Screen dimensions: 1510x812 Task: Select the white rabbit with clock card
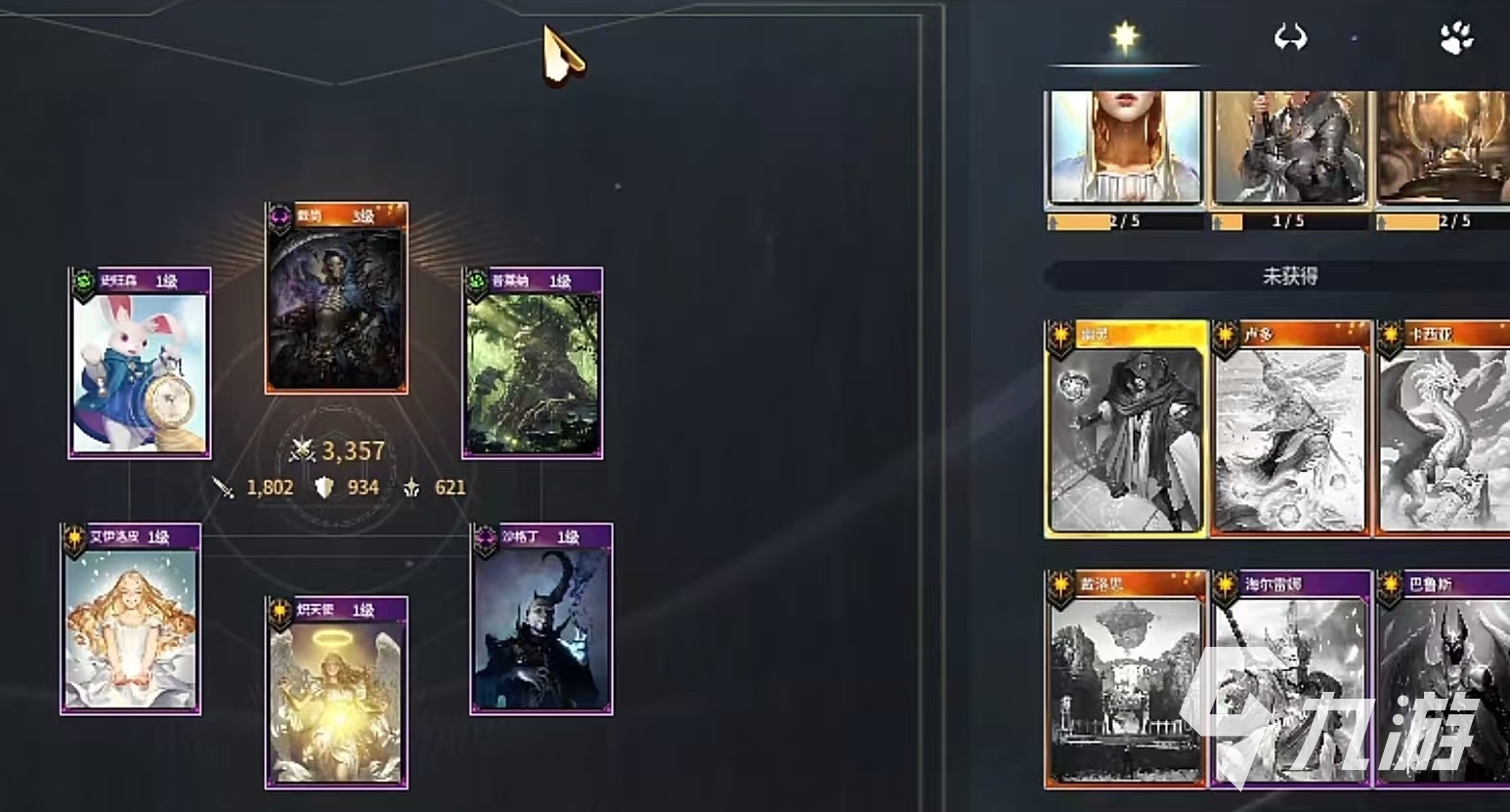click(140, 363)
